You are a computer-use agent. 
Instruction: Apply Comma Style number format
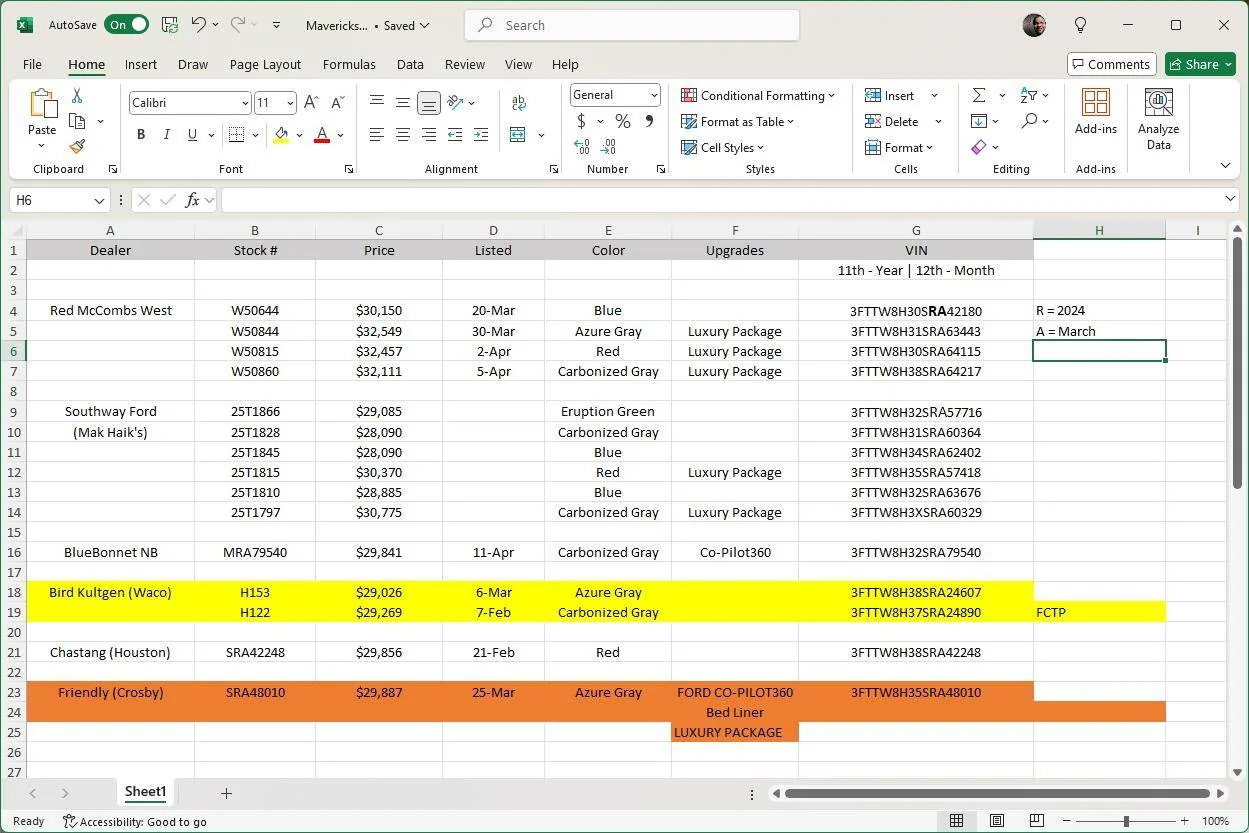coord(649,121)
